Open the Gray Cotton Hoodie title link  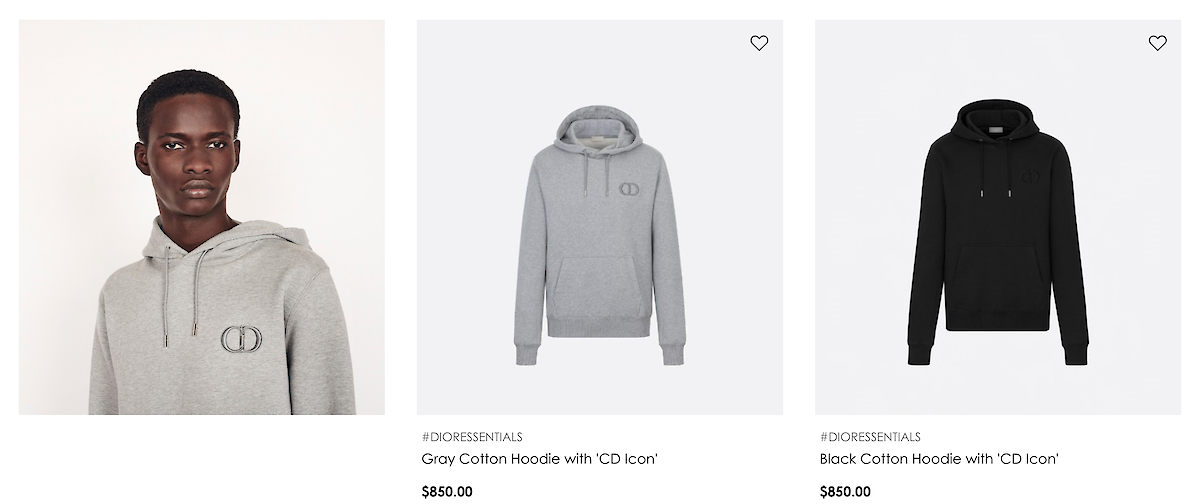539,459
